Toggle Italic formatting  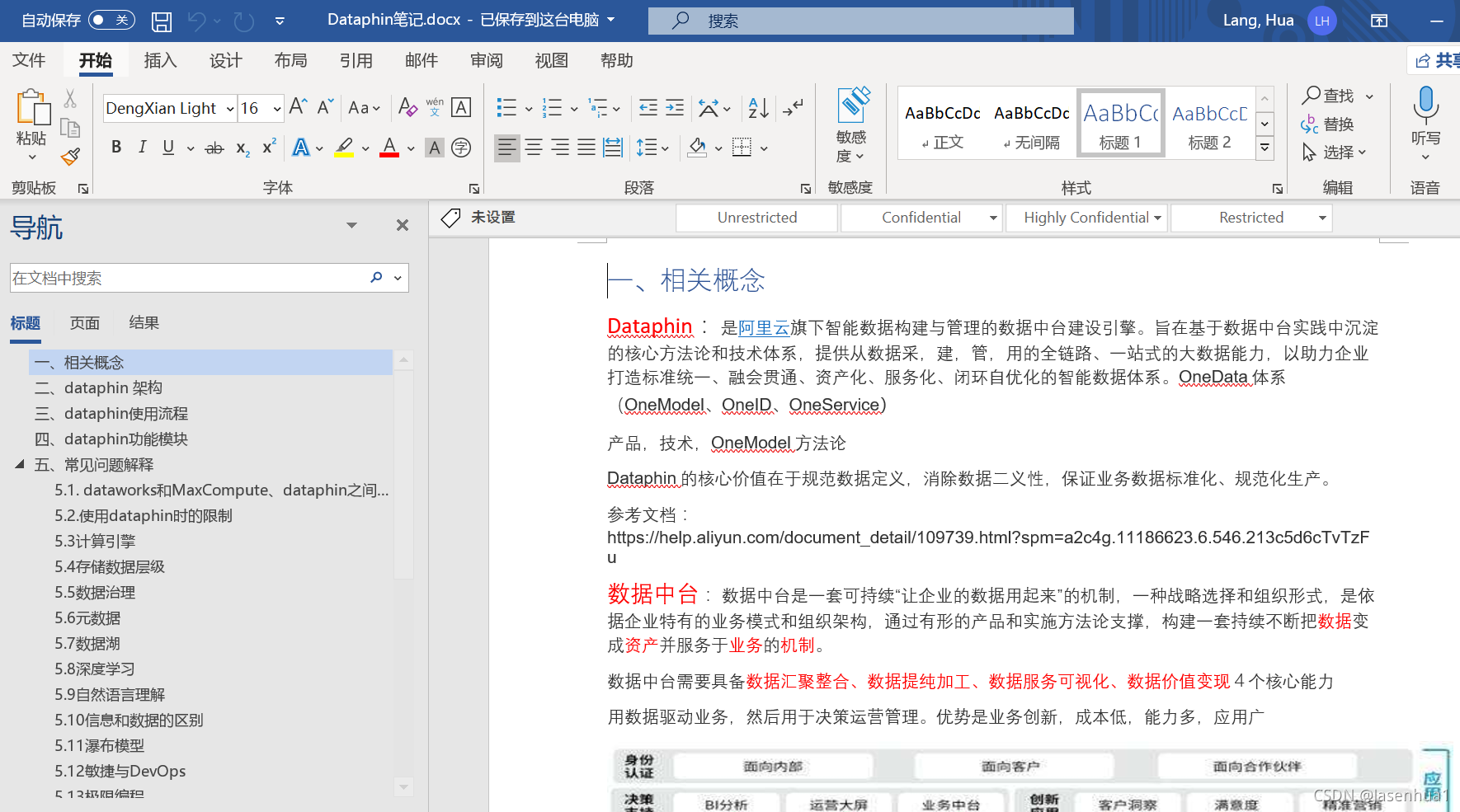click(x=142, y=148)
